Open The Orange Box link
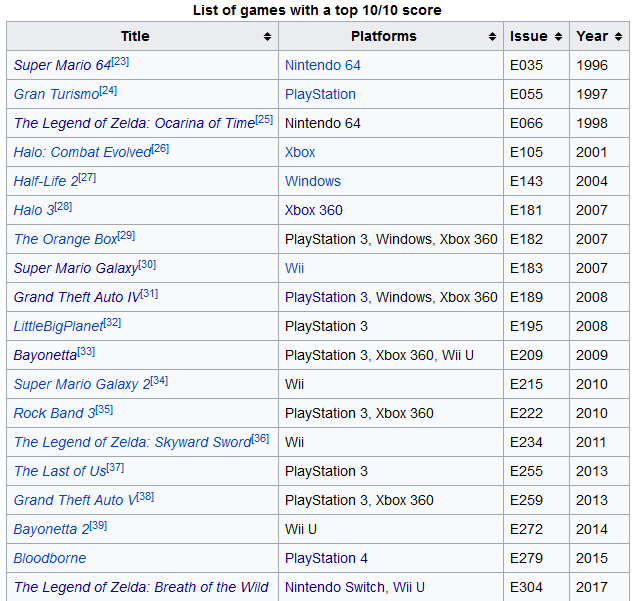The image size is (635, 601). [x=66, y=239]
